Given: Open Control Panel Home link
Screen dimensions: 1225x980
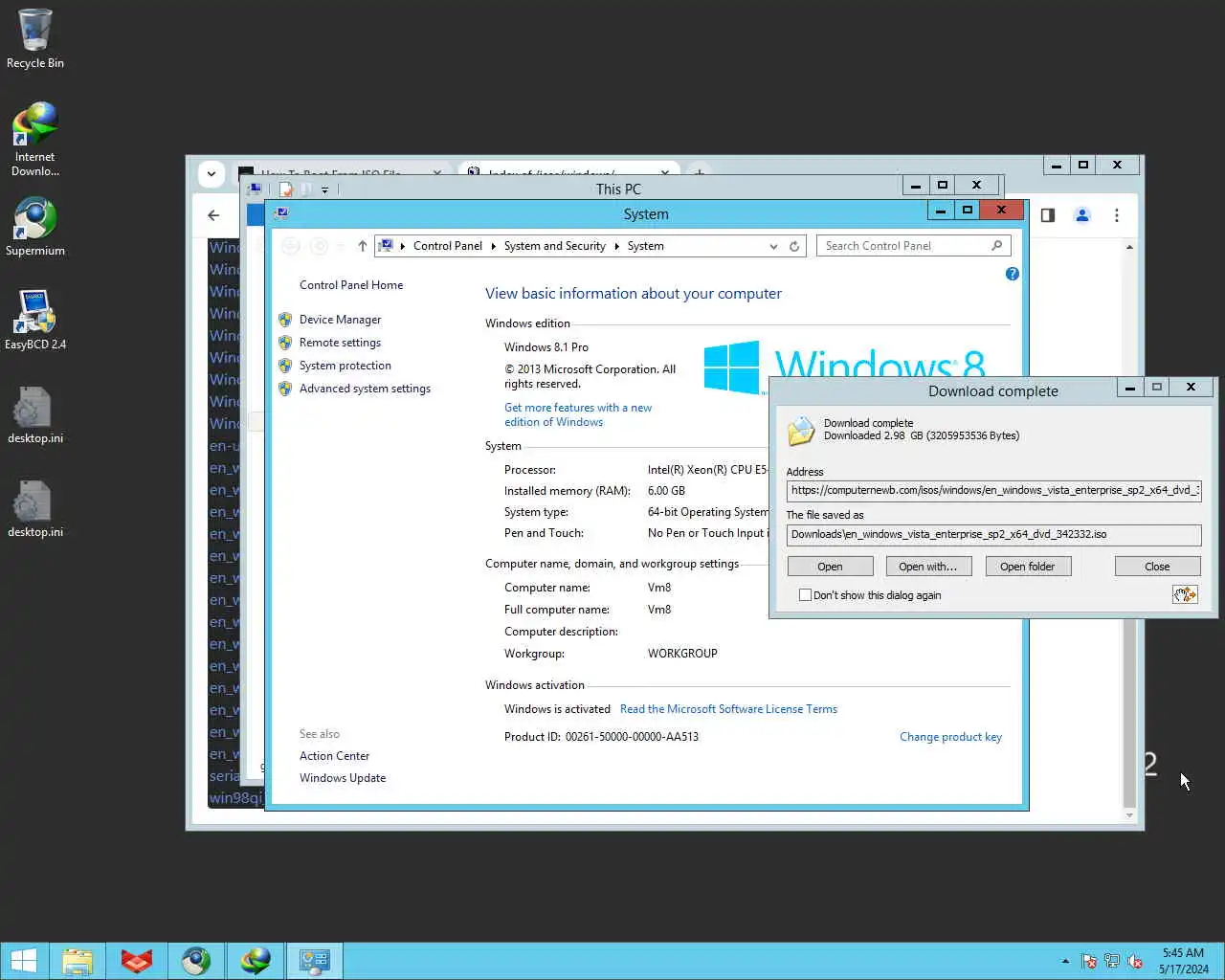Looking at the screenshot, I should click(x=350, y=285).
